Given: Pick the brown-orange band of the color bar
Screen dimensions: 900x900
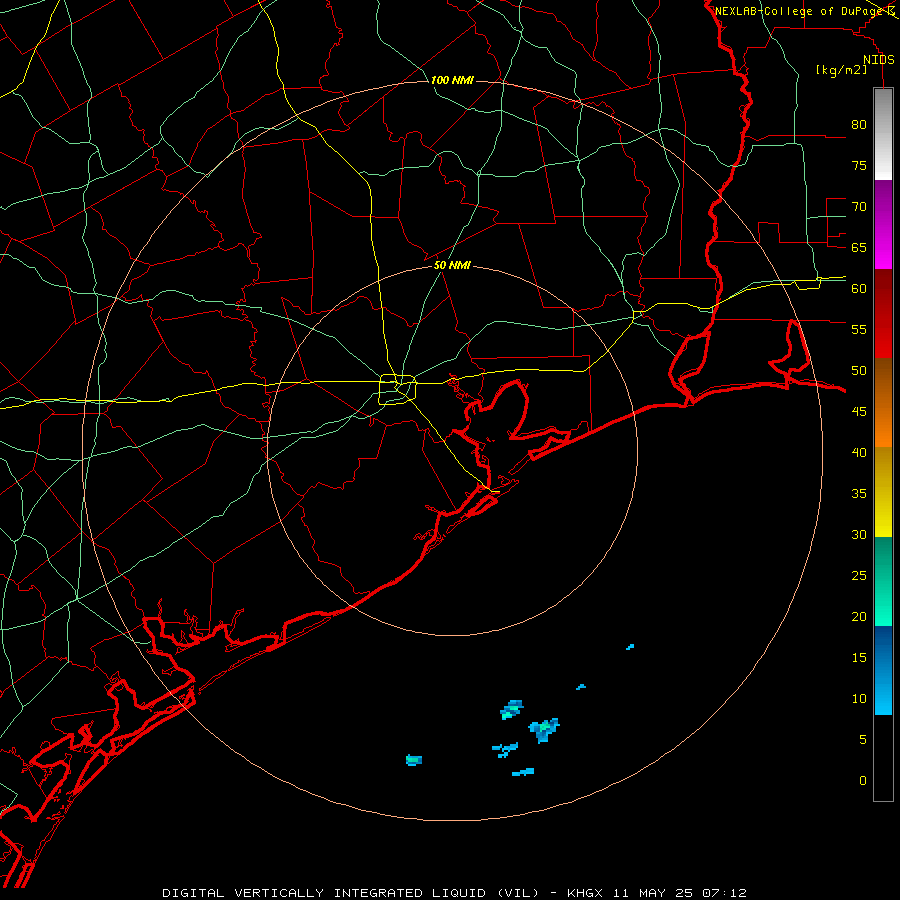Looking at the screenshot, I should pyautogui.click(x=883, y=402).
